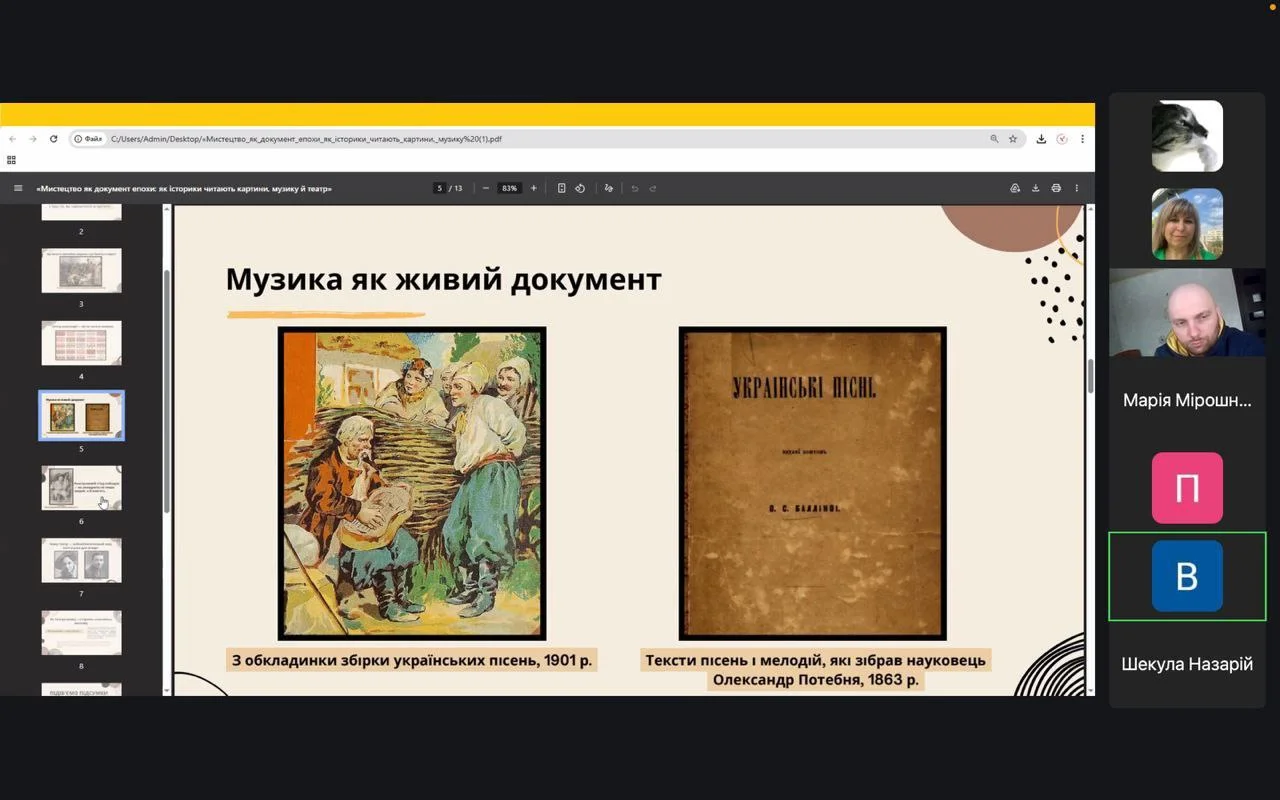Select participant tile with letter П
Image resolution: width=1280 pixels, height=800 pixels.
1187,488
